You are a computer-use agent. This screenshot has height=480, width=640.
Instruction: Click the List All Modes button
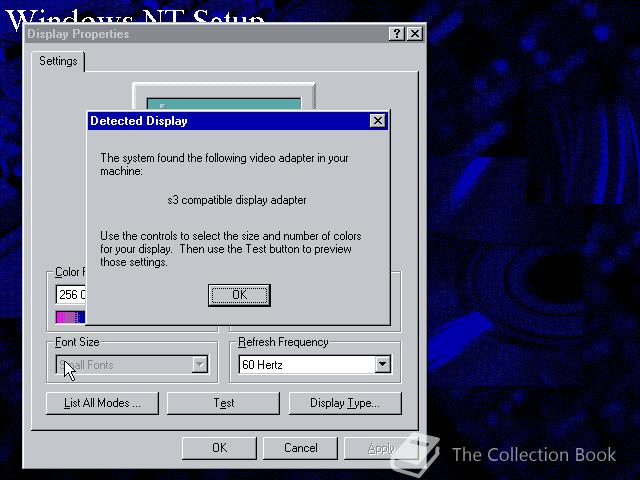[102, 403]
